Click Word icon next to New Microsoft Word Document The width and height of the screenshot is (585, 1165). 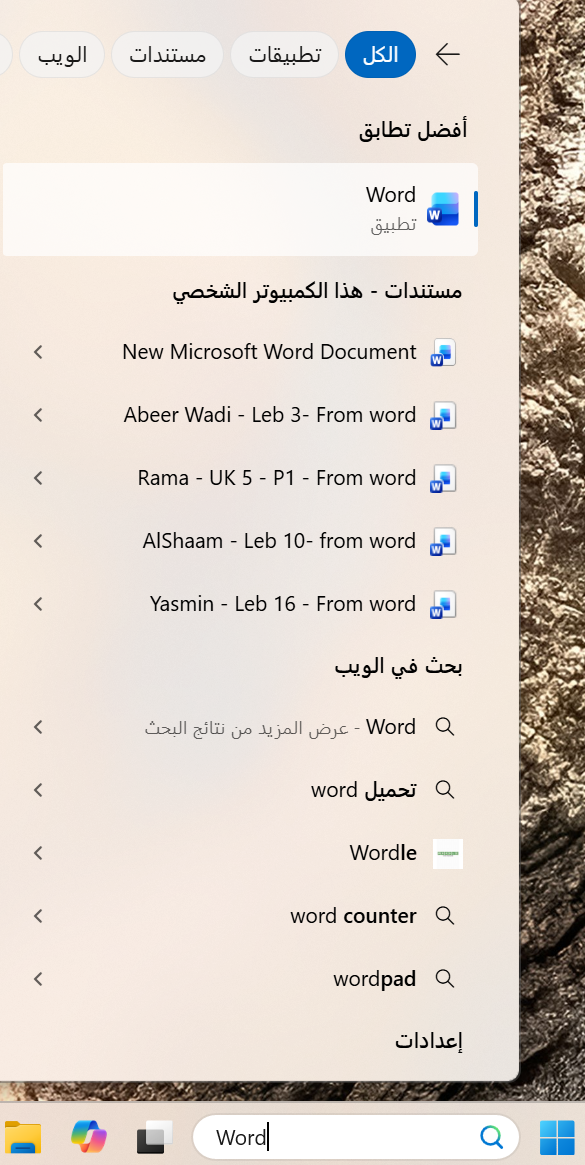point(444,352)
